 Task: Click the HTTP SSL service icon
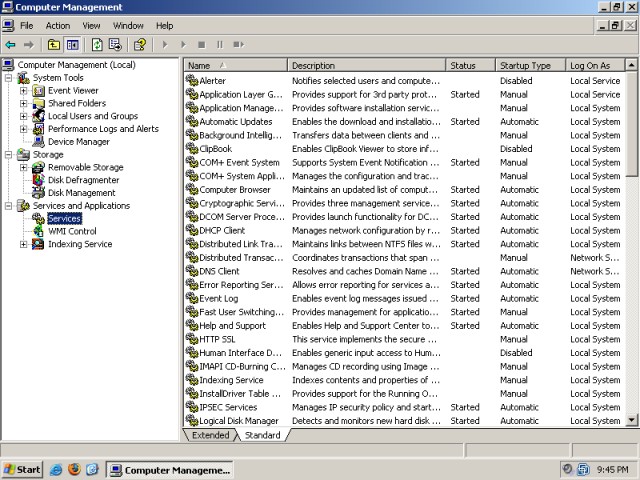pyautogui.click(x=192, y=339)
